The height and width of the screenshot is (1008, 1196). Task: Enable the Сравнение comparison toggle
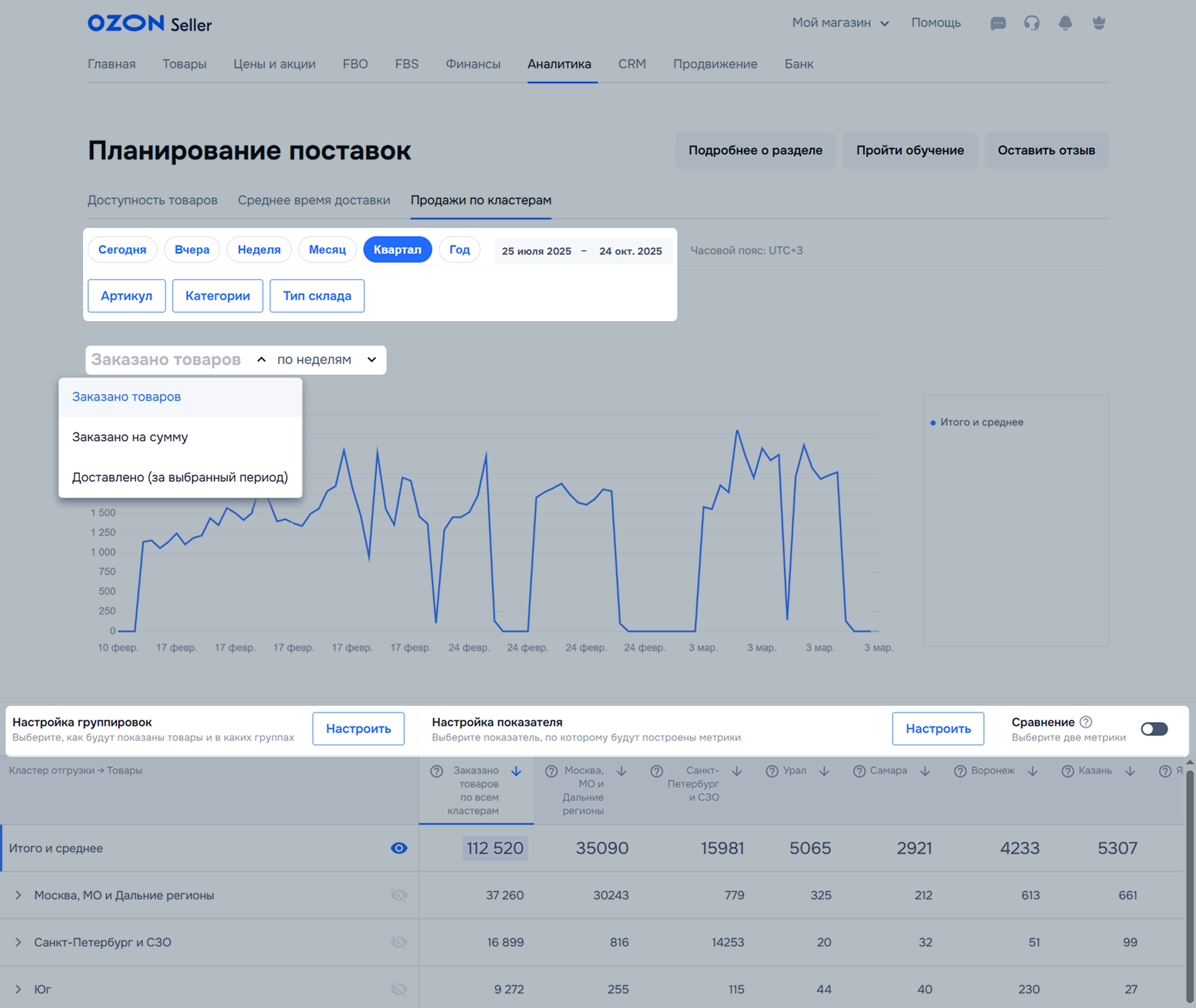[x=1154, y=728]
